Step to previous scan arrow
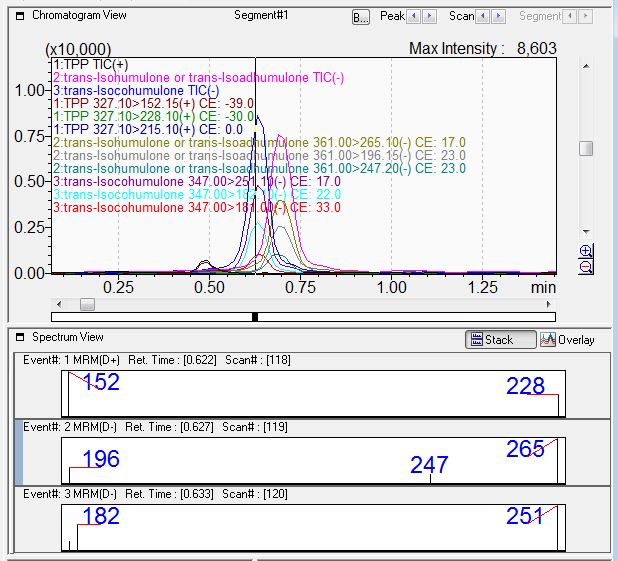618x561 pixels. click(x=485, y=17)
